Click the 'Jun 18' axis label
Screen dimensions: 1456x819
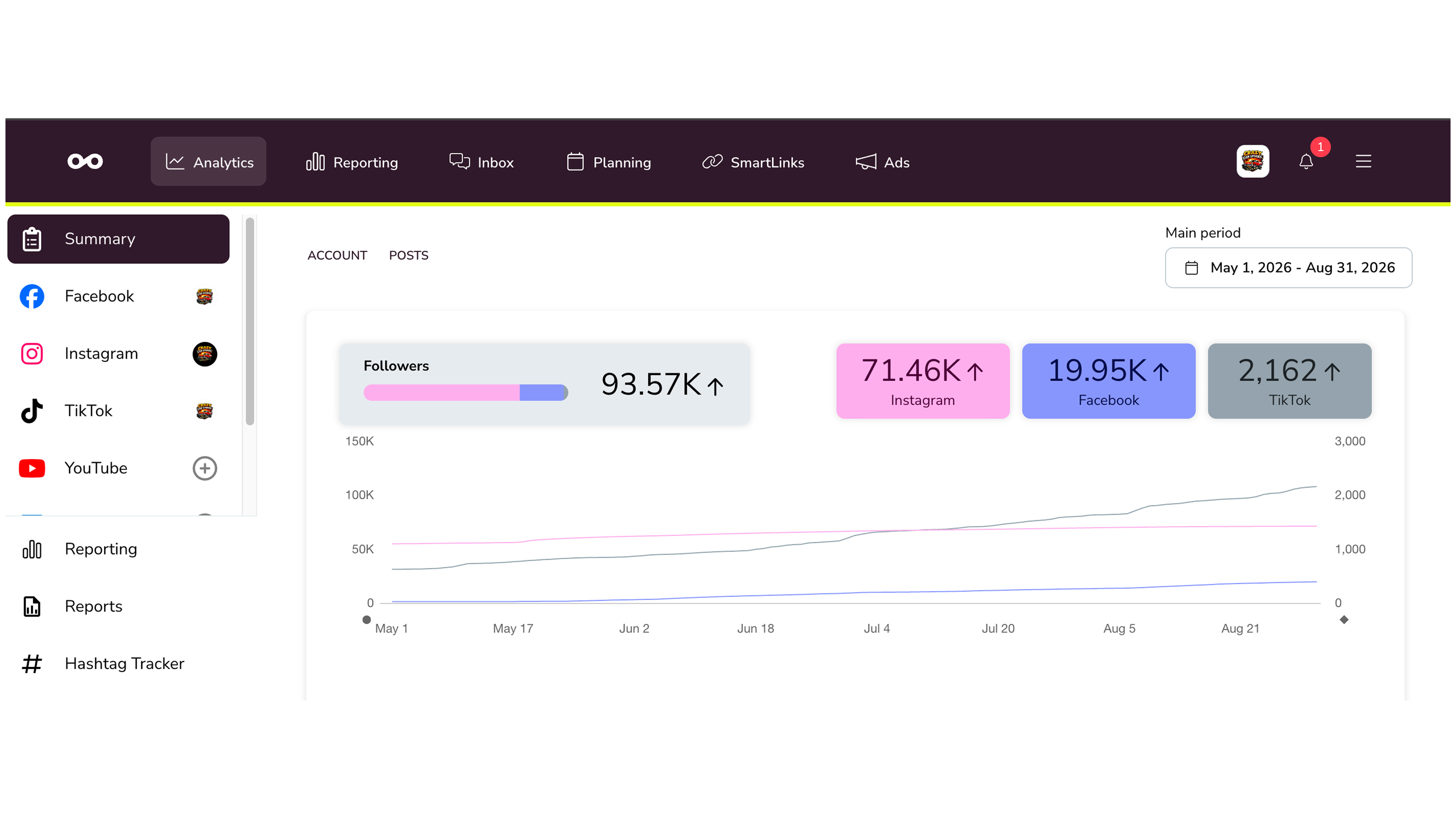coord(756,629)
